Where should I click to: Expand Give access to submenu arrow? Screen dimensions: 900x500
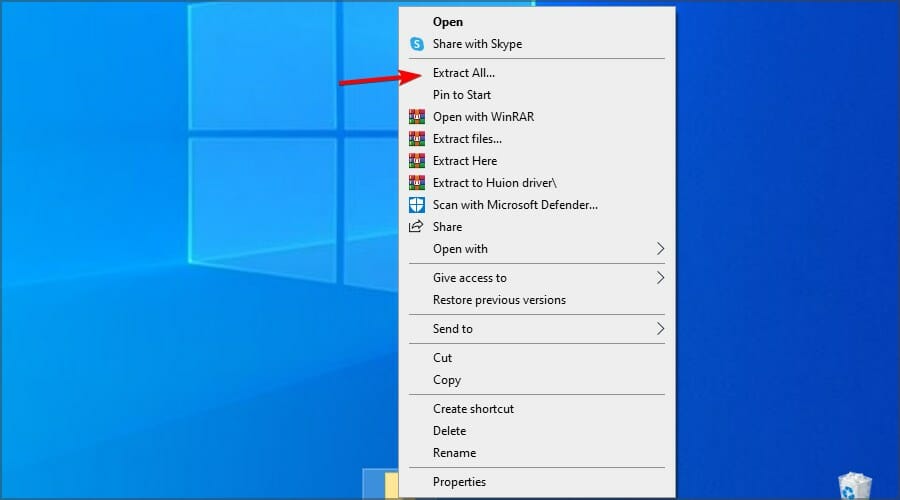tap(660, 278)
